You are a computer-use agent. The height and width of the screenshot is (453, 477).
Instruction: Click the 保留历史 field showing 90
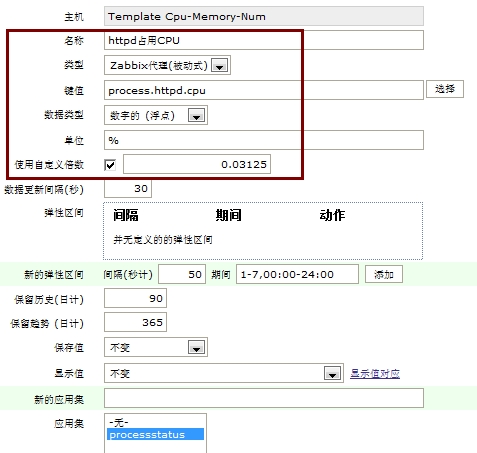(135, 298)
